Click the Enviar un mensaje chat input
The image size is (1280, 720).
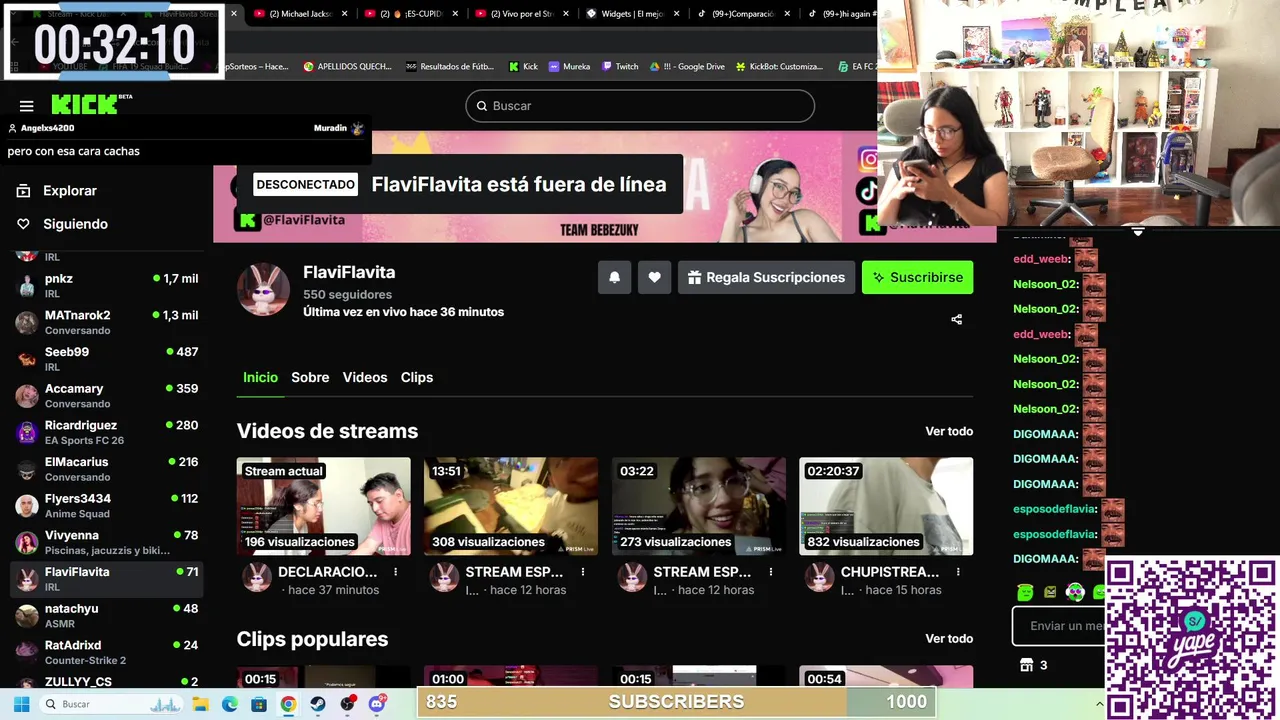tap(1060, 626)
